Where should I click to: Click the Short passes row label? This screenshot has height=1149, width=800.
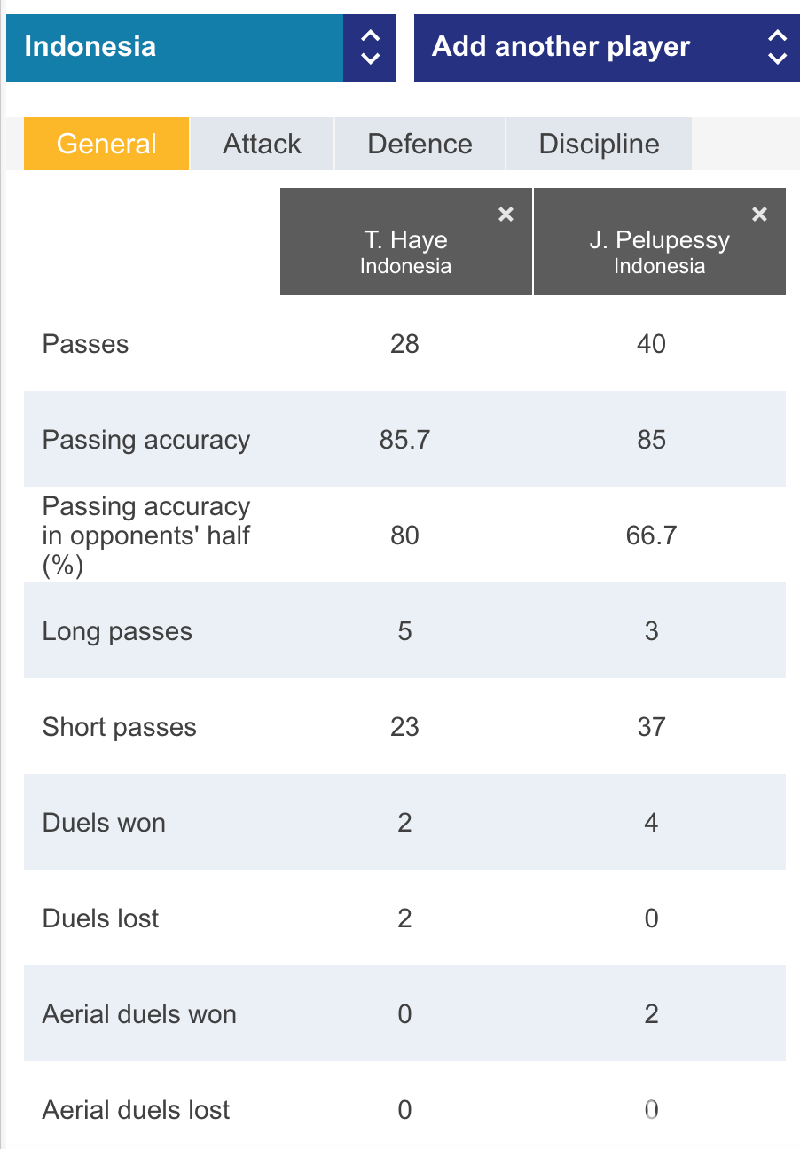(x=119, y=727)
